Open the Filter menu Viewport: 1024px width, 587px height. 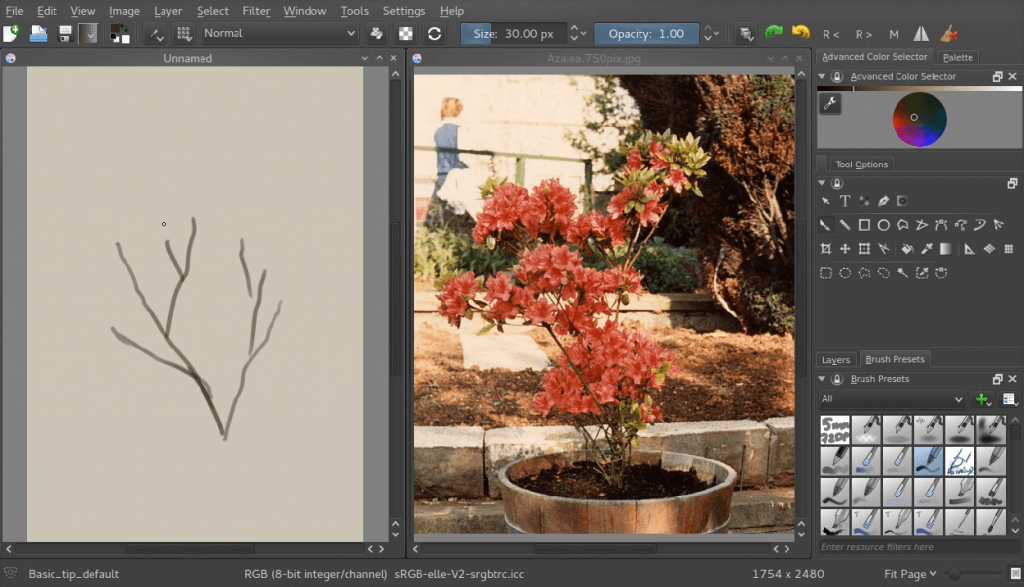tap(256, 11)
